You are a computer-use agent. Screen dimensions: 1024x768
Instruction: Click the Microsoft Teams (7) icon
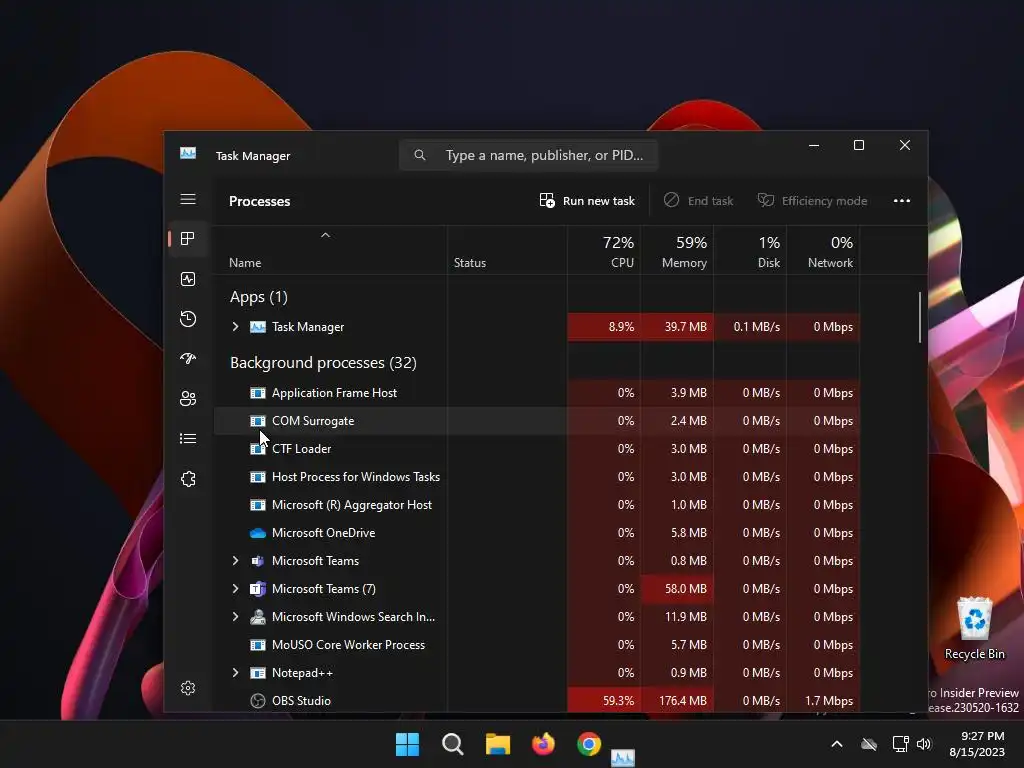click(x=258, y=589)
